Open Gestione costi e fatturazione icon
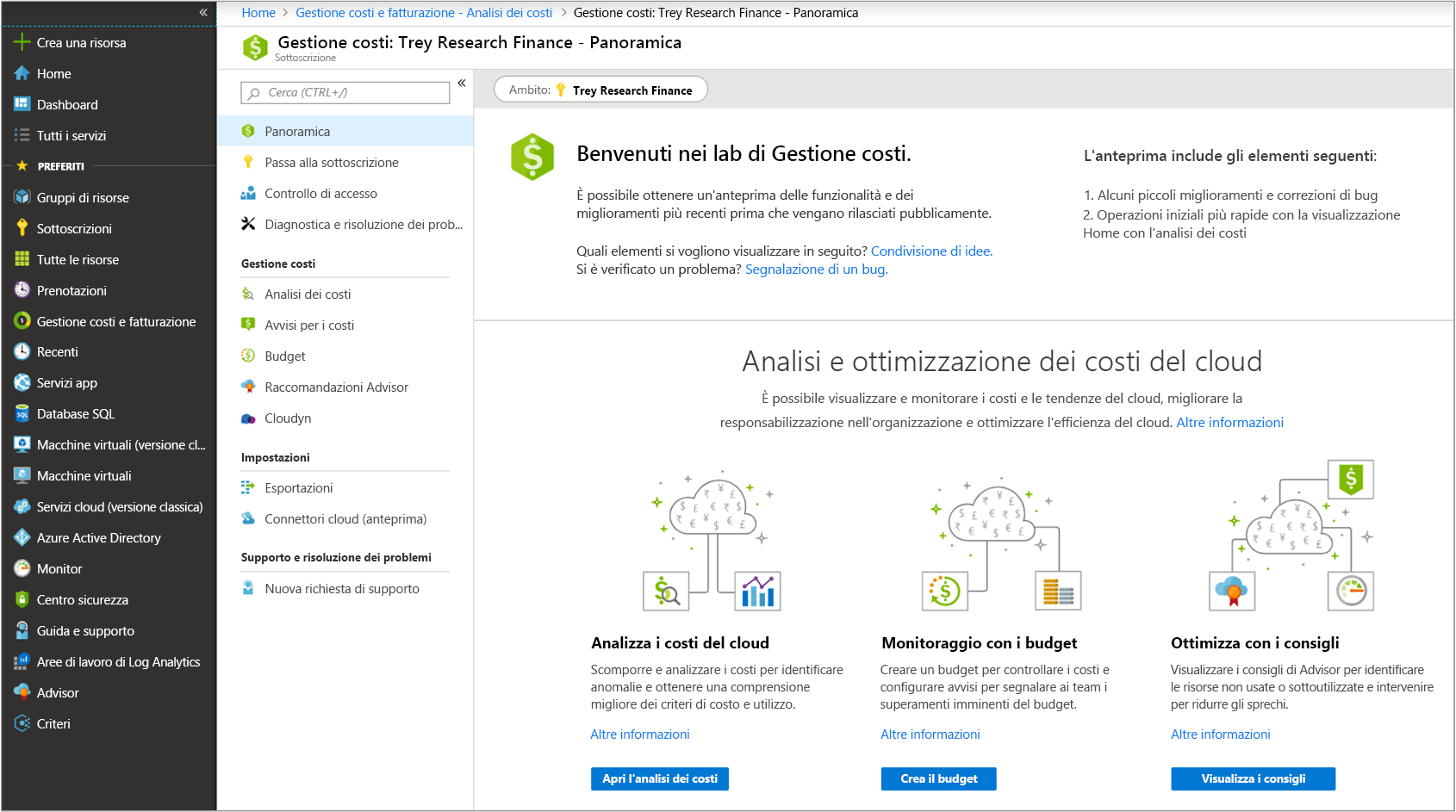The image size is (1456, 812). pyautogui.click(x=22, y=321)
